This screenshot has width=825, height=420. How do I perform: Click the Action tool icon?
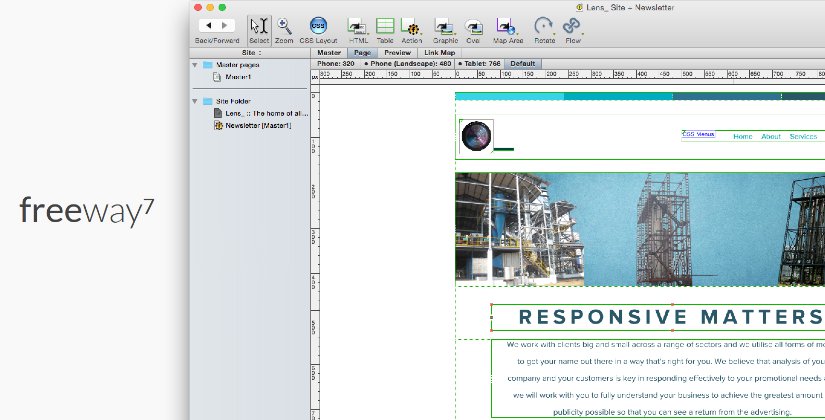coord(411,27)
